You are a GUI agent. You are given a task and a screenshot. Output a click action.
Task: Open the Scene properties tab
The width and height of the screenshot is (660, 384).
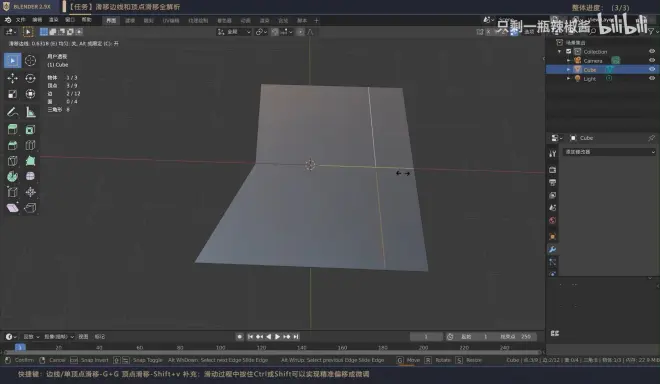click(553, 208)
